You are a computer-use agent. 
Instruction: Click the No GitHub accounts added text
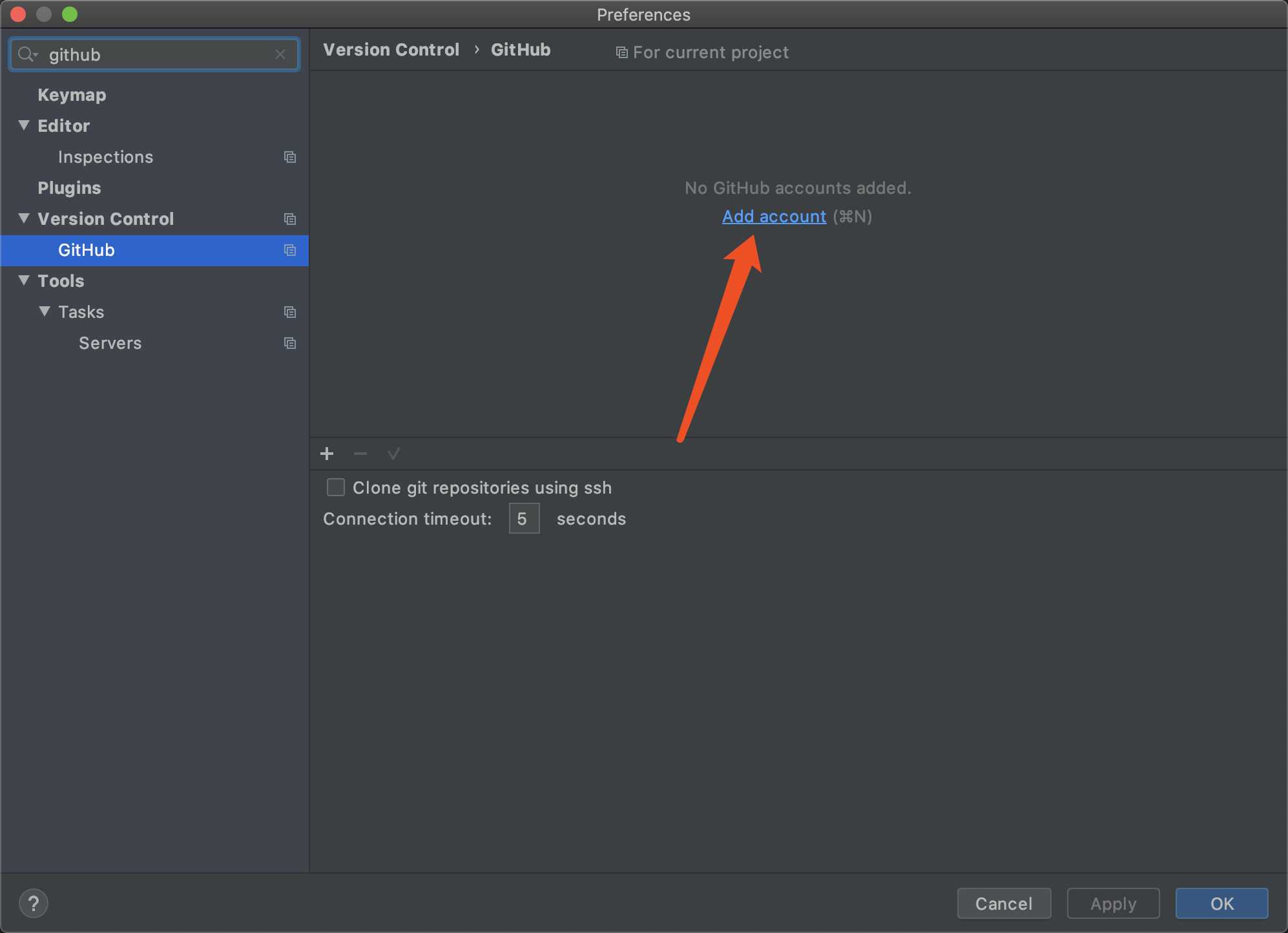(x=798, y=188)
